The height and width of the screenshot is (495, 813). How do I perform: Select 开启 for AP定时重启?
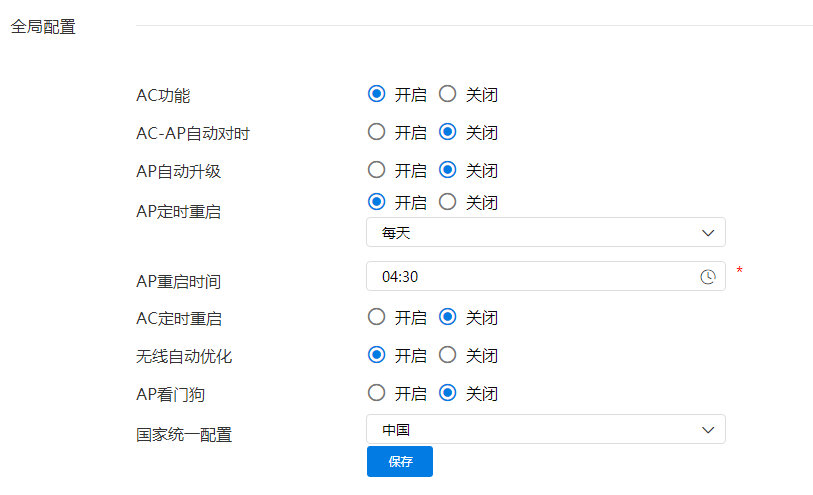tap(377, 201)
